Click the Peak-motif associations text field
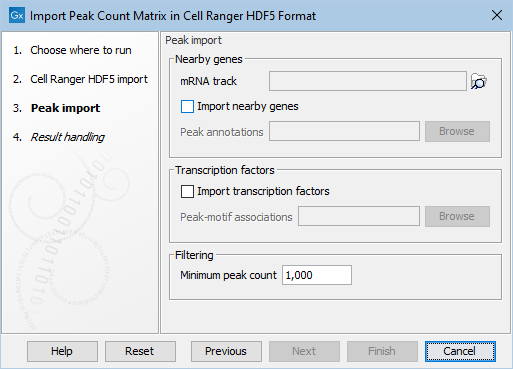The image size is (513, 369). point(359,216)
